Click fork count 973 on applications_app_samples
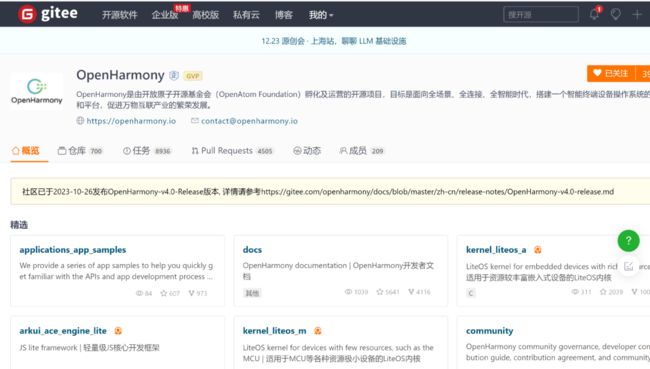Image resolution: width=650 pixels, height=369 pixels. (x=198, y=293)
